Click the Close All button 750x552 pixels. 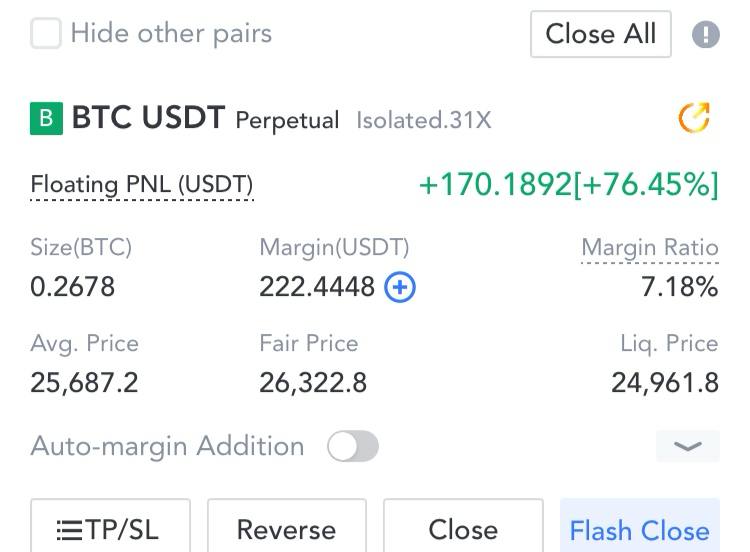[601, 34]
